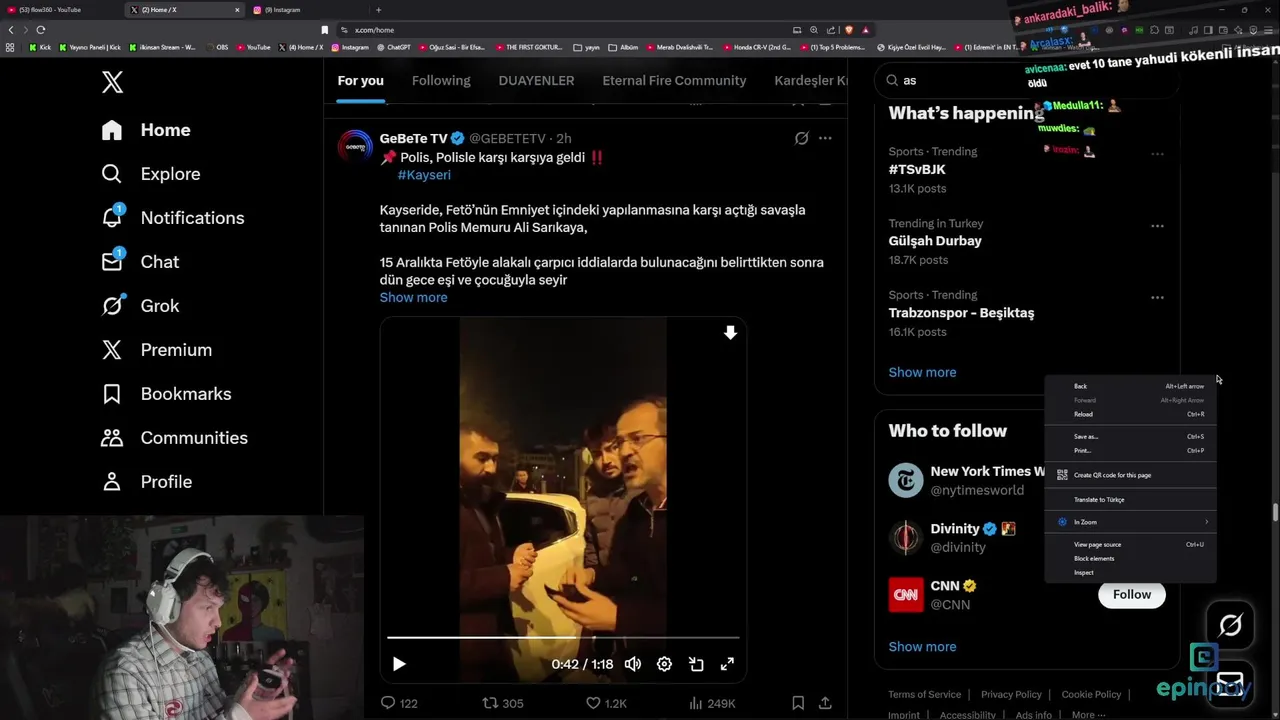This screenshot has width=1280, height=720.
Task: Switch to the Following tab
Action: pyautogui.click(x=441, y=81)
